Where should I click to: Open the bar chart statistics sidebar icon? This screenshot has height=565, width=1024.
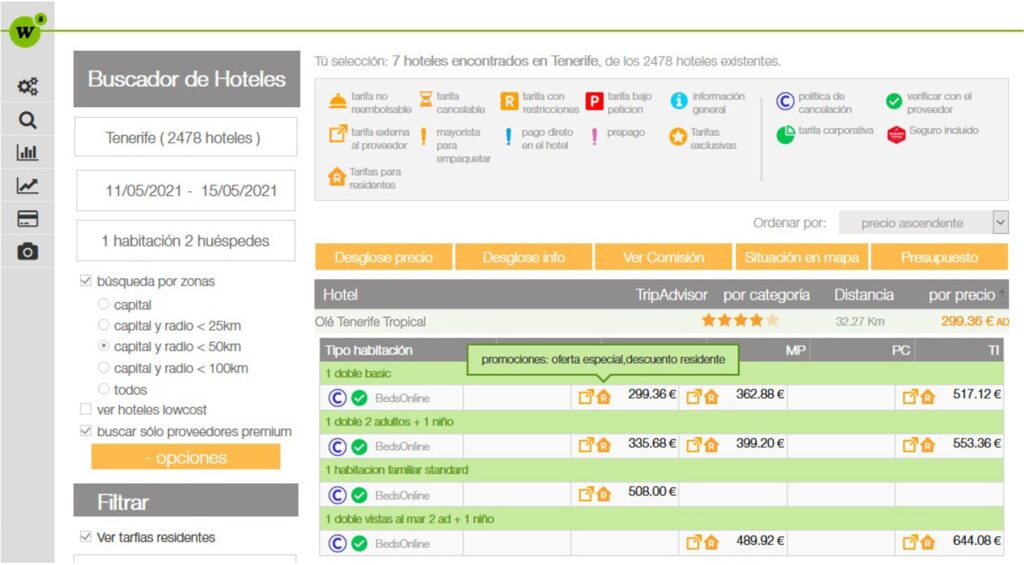click(28, 153)
